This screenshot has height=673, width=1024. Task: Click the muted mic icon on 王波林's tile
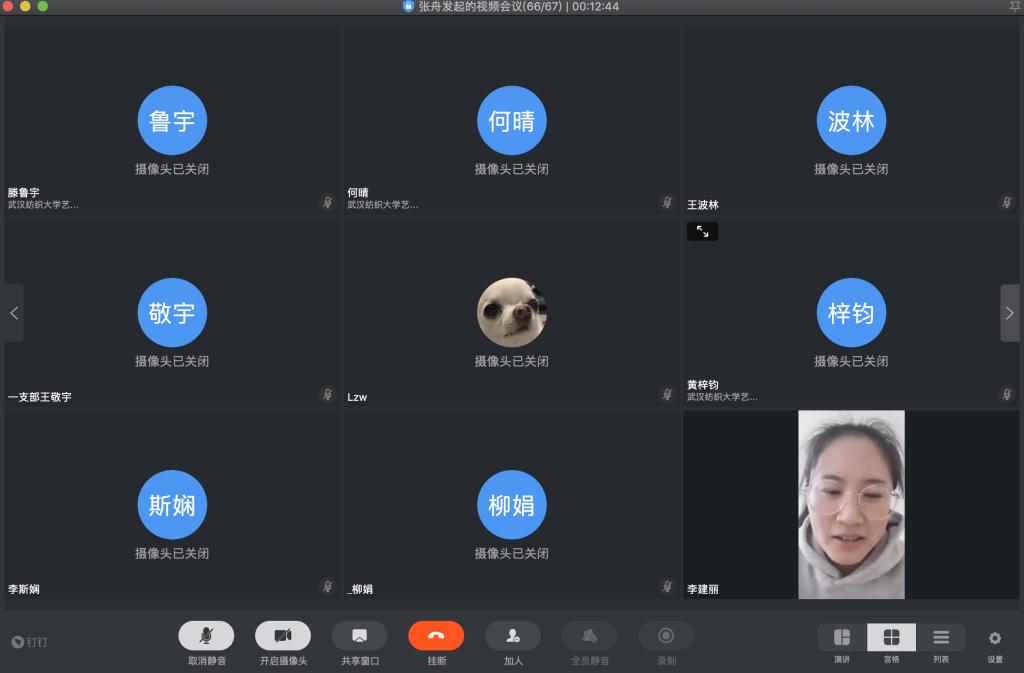click(x=1006, y=202)
